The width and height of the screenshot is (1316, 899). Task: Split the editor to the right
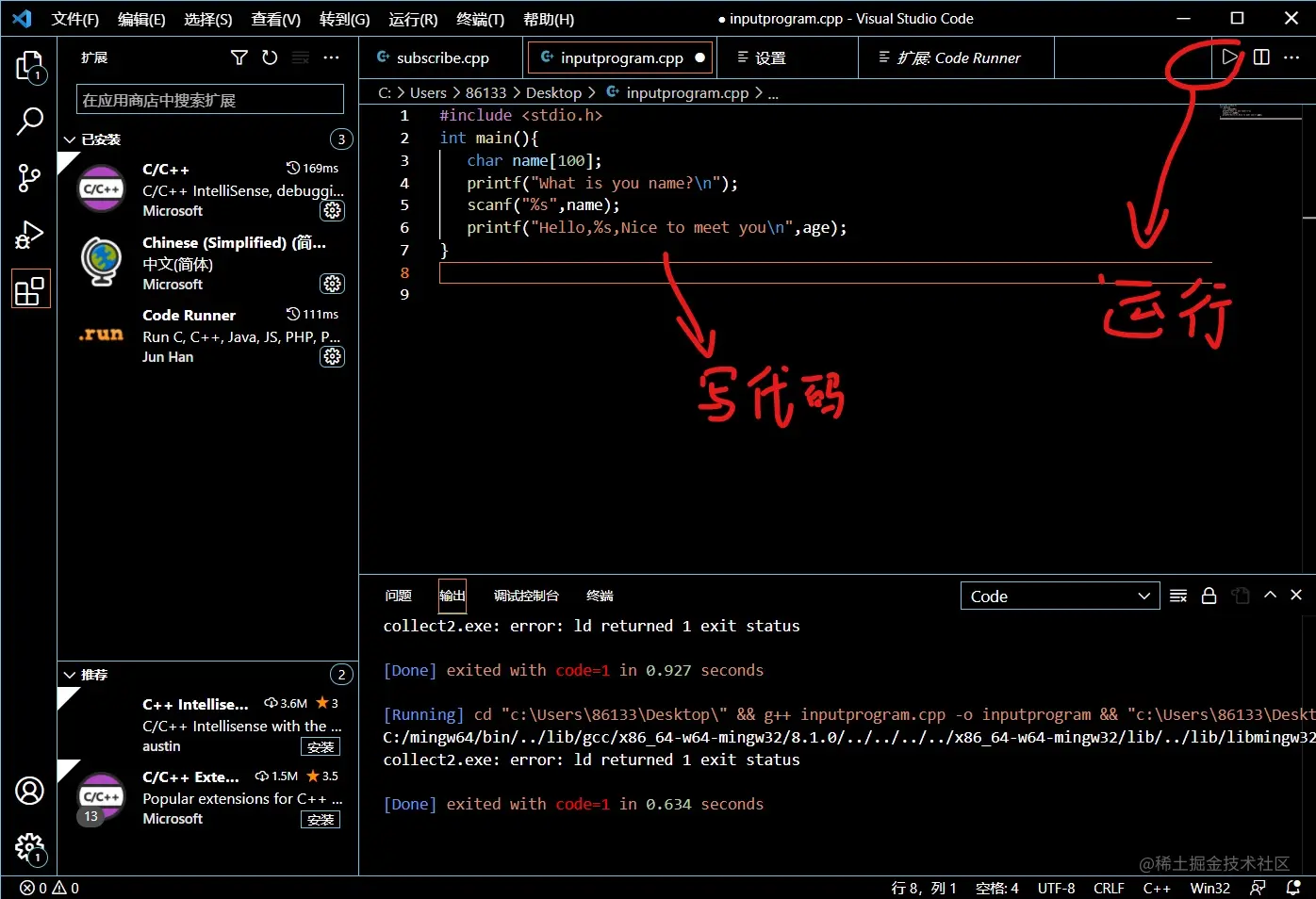[1261, 57]
